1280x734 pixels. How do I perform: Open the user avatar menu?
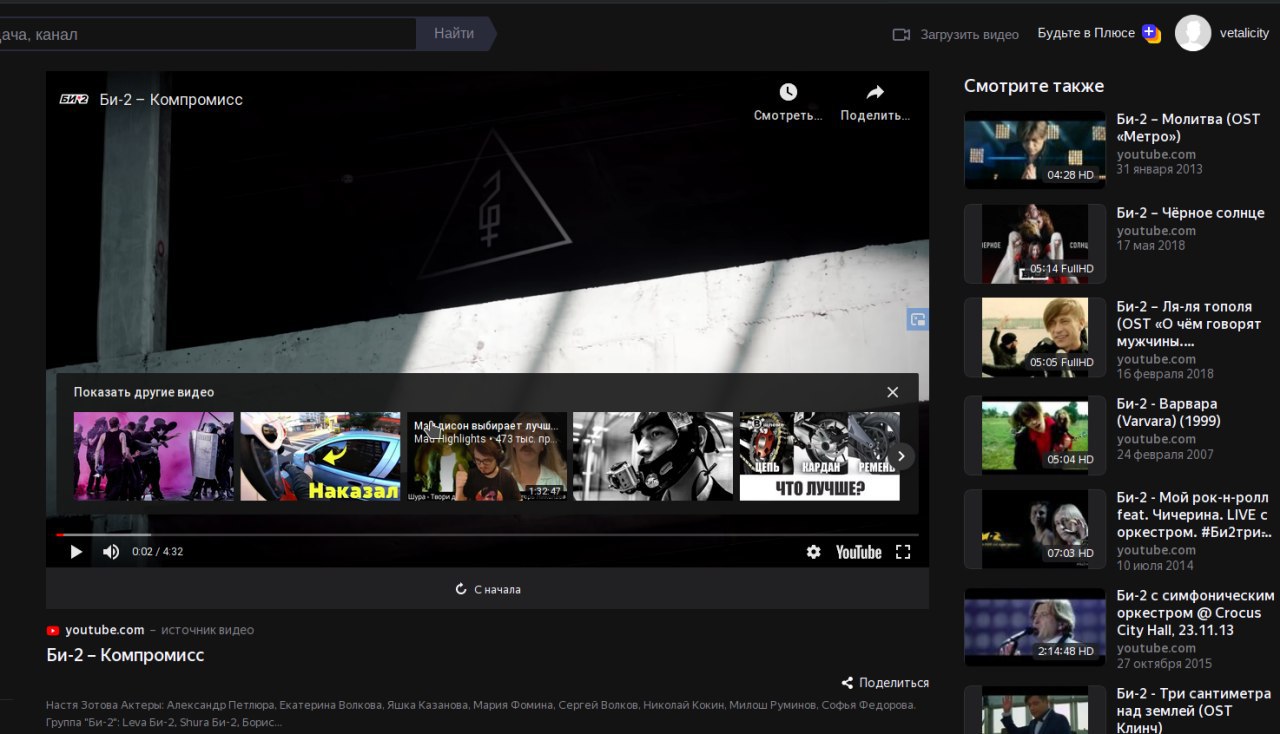(1193, 33)
